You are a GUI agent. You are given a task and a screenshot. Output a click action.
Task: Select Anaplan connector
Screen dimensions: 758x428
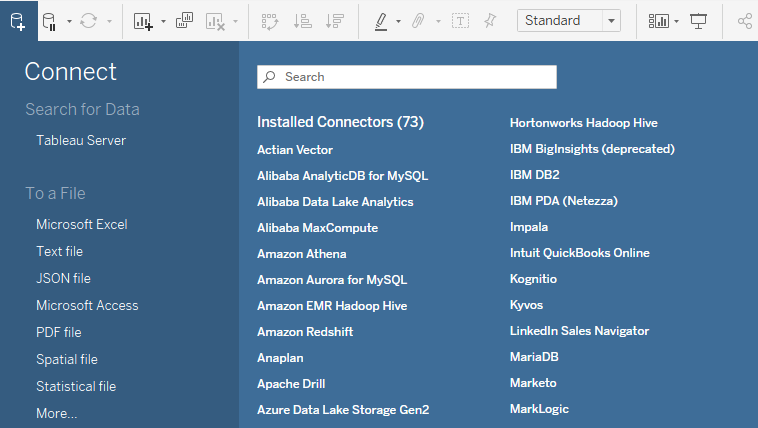tap(280, 358)
